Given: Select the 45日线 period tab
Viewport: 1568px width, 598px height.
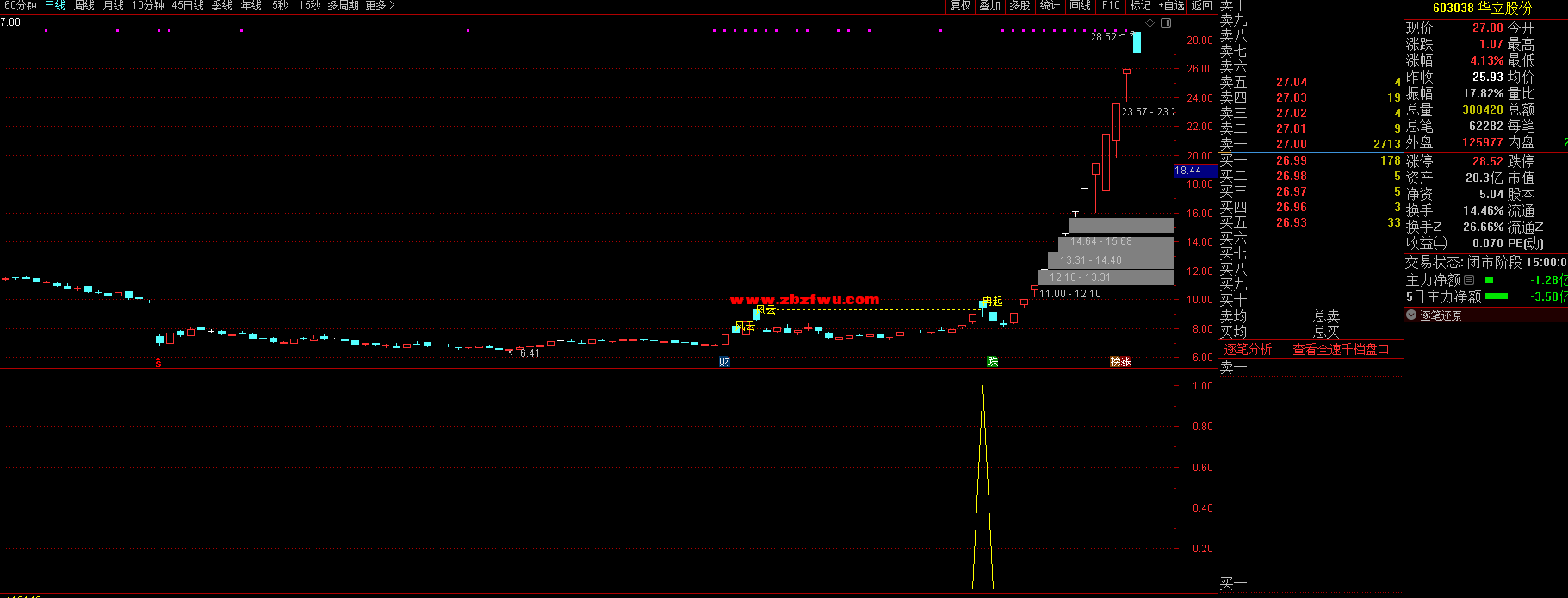Looking at the screenshot, I should 188,6.
